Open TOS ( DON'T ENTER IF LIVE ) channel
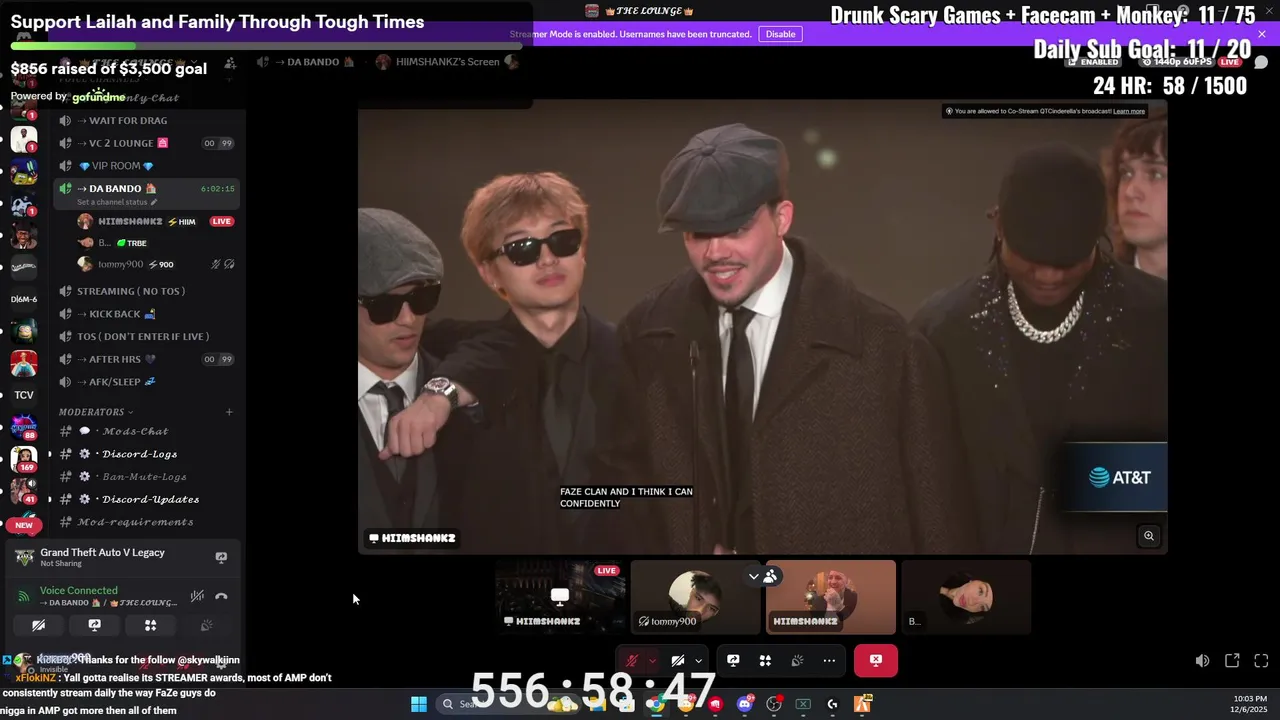Viewport: 1280px width, 720px height. (147, 336)
